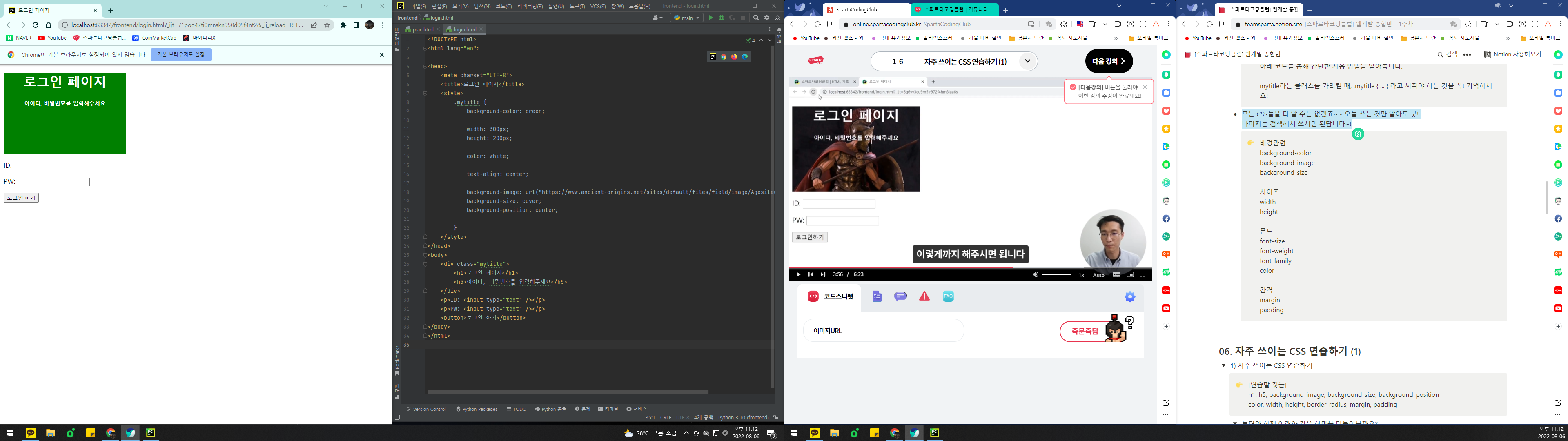Open the 파일(F) menu in PyCharm

418,6
